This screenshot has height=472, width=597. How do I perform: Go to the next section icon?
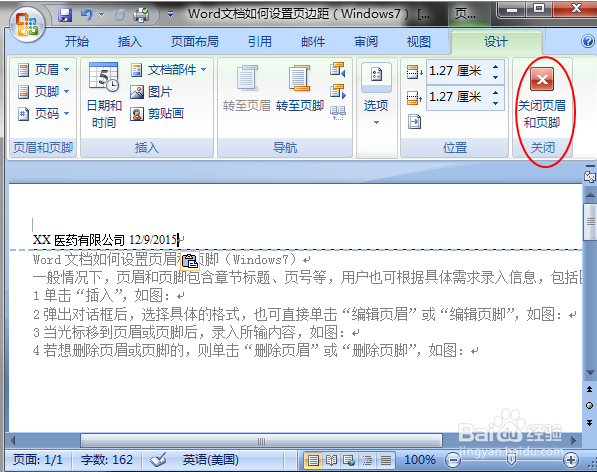[x=338, y=92]
